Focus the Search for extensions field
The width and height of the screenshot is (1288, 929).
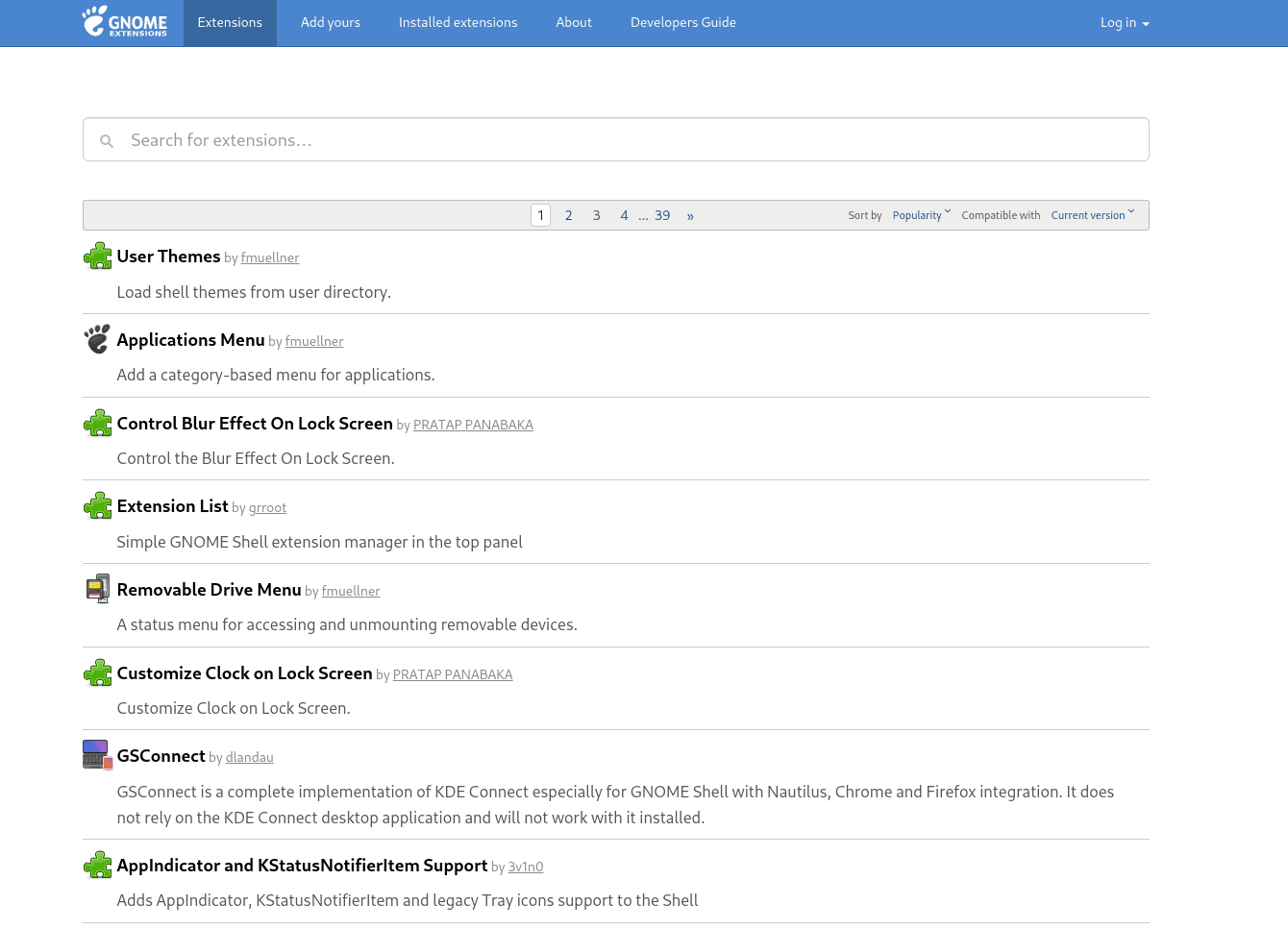[x=616, y=139]
